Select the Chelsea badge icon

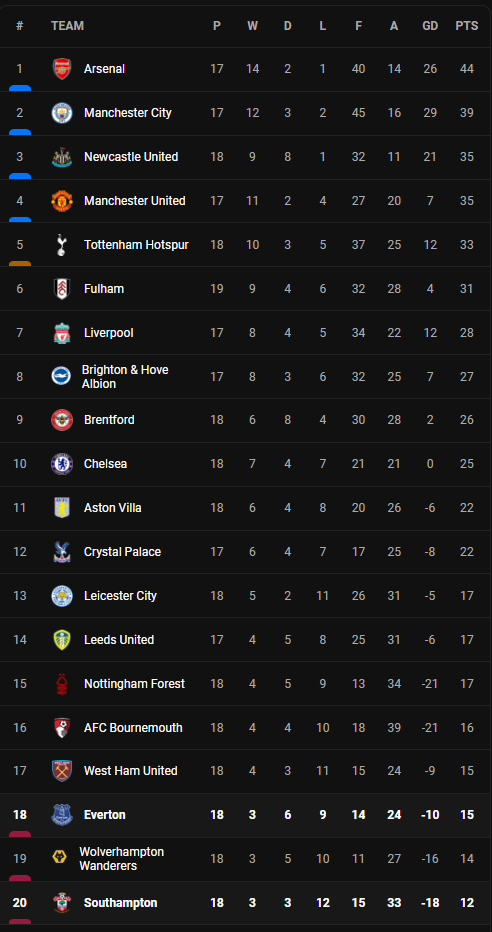click(62, 464)
